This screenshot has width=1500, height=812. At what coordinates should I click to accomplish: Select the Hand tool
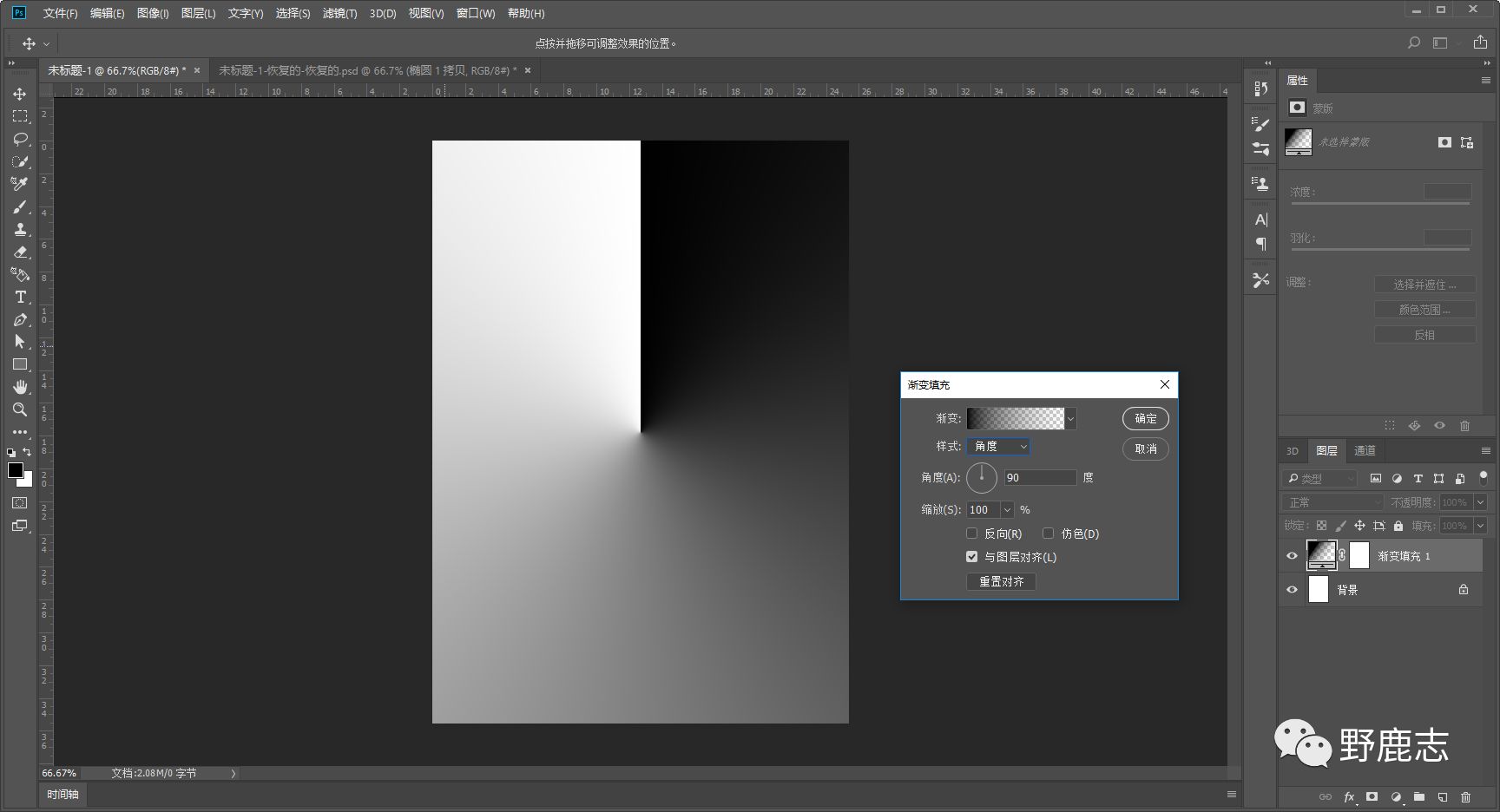[20, 387]
